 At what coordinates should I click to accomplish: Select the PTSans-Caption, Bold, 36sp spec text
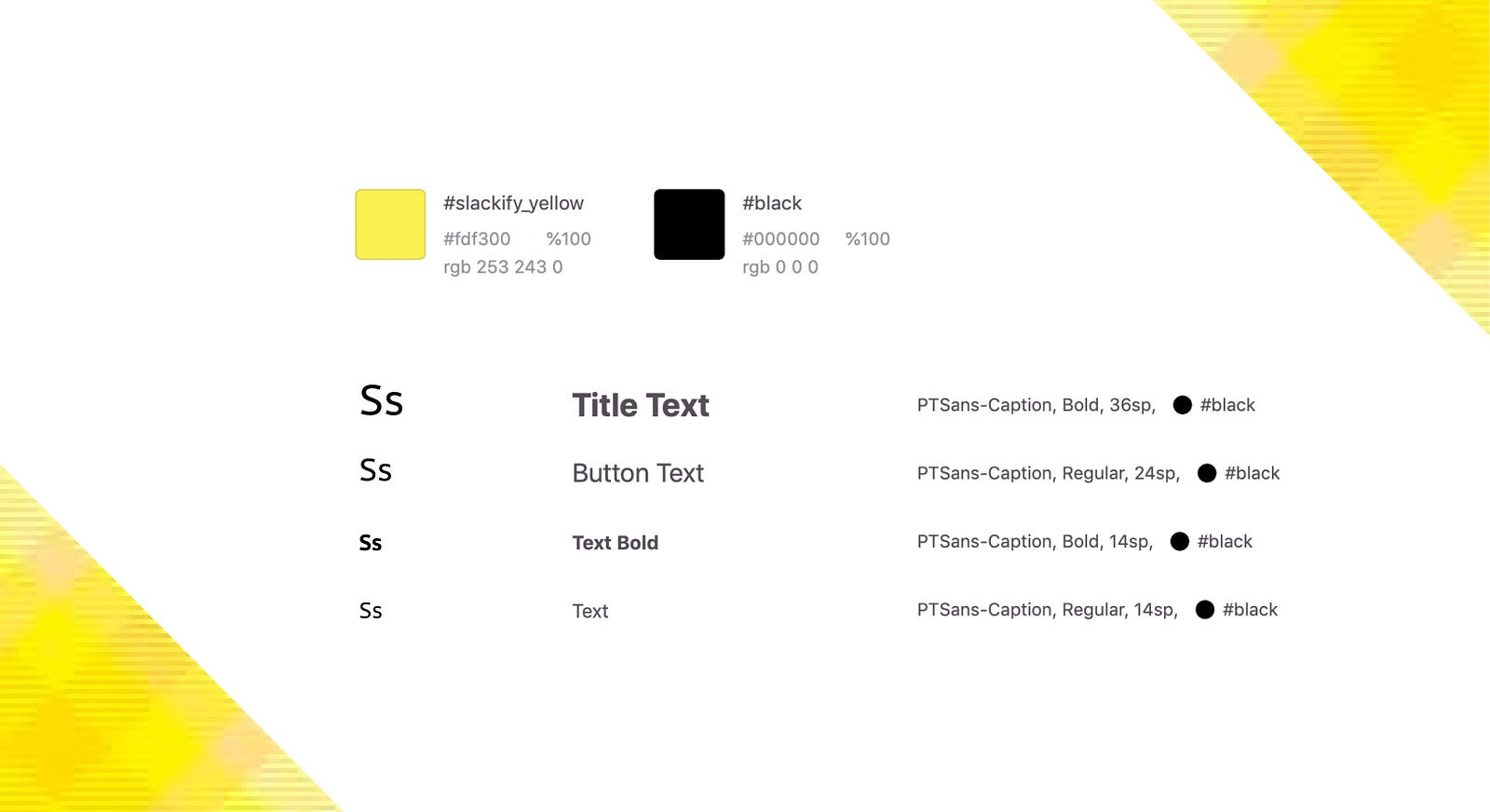1036,405
